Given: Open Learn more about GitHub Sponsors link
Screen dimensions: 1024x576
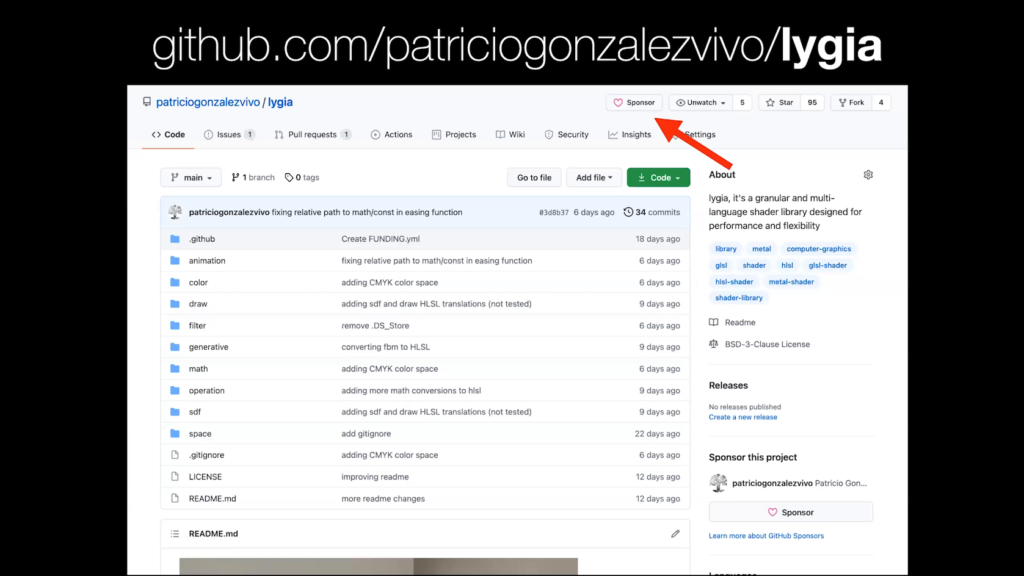Looking at the screenshot, I should pos(767,536).
